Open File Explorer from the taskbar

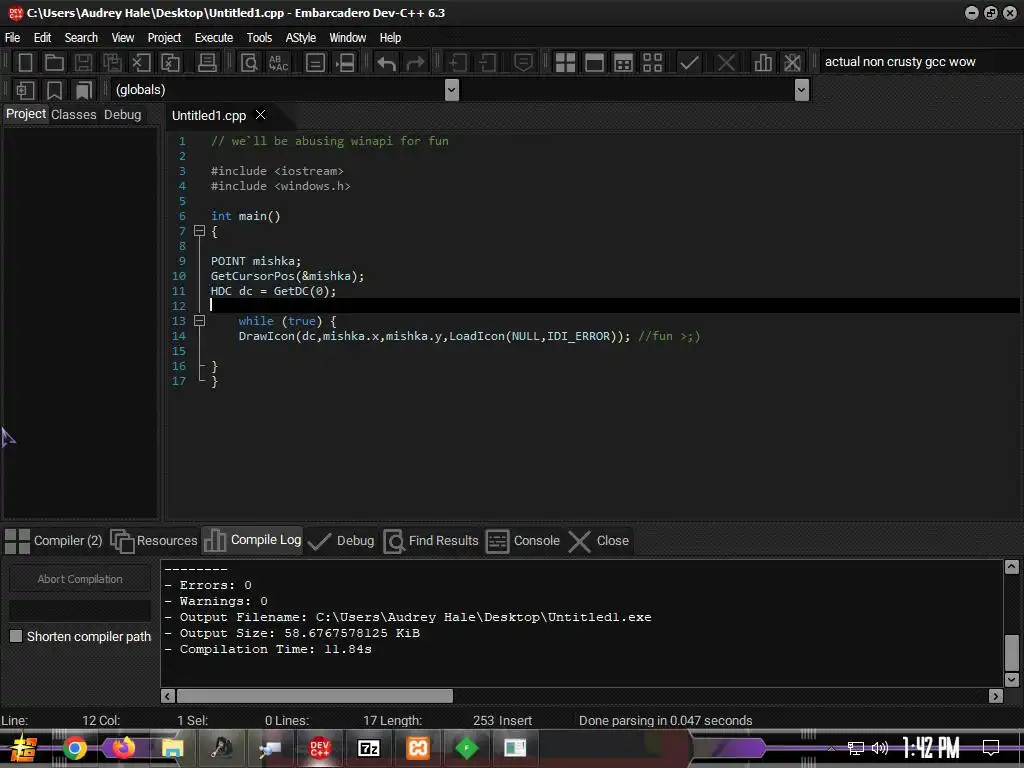point(172,748)
